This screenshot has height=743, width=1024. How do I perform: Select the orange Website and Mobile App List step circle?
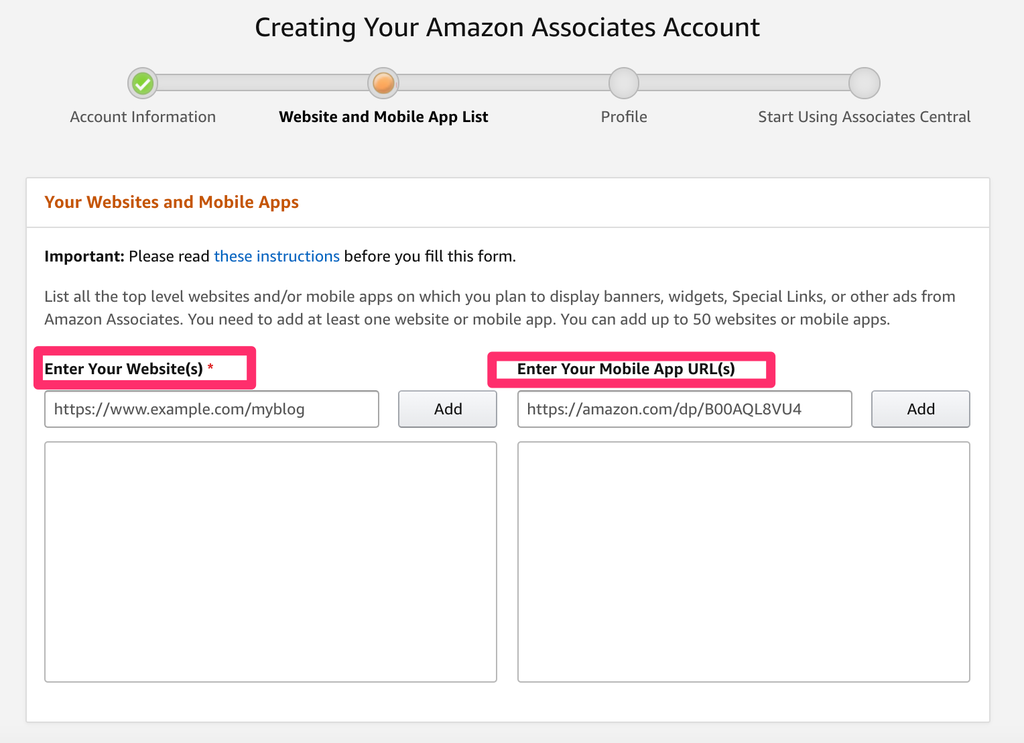(383, 83)
